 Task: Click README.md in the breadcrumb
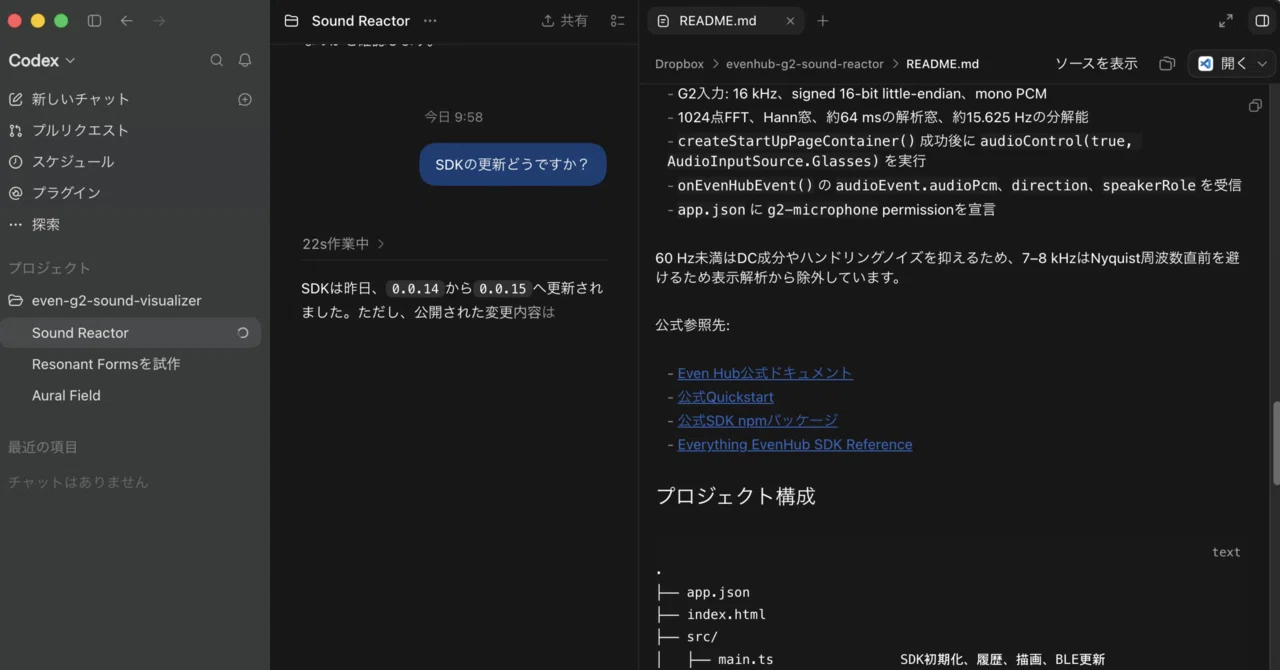pos(942,63)
